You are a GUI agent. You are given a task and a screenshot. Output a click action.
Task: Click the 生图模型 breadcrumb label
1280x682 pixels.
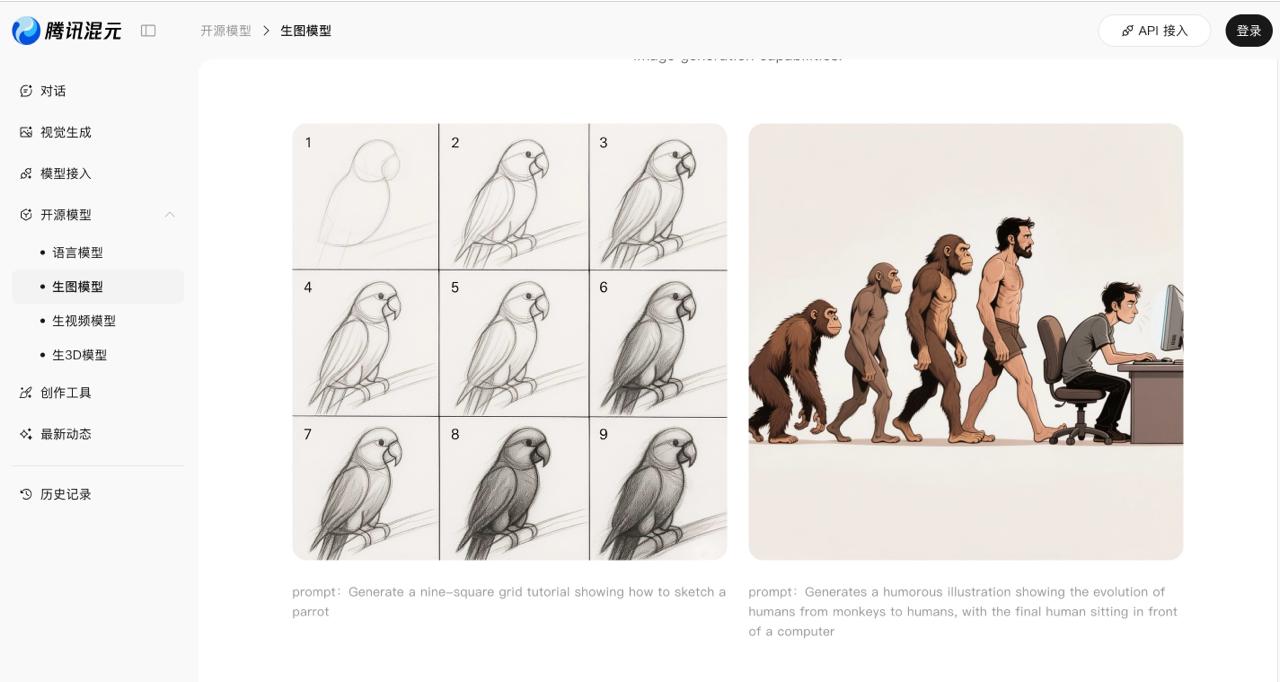(305, 31)
